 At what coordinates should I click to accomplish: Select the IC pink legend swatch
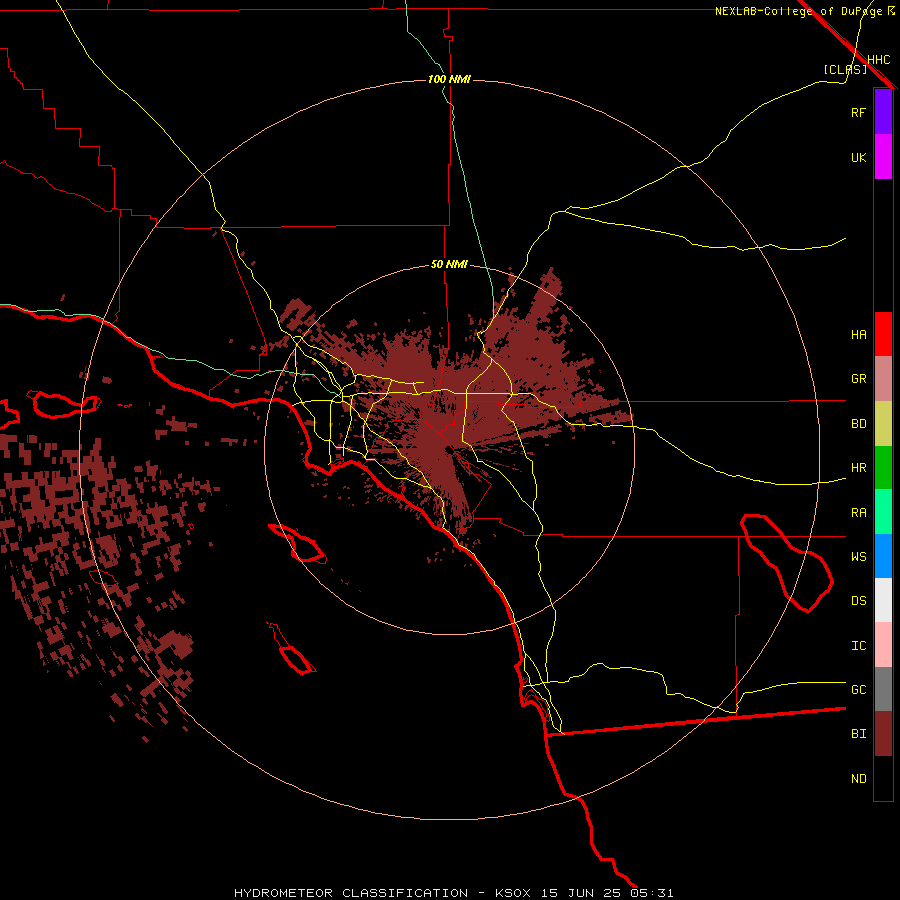point(883,645)
